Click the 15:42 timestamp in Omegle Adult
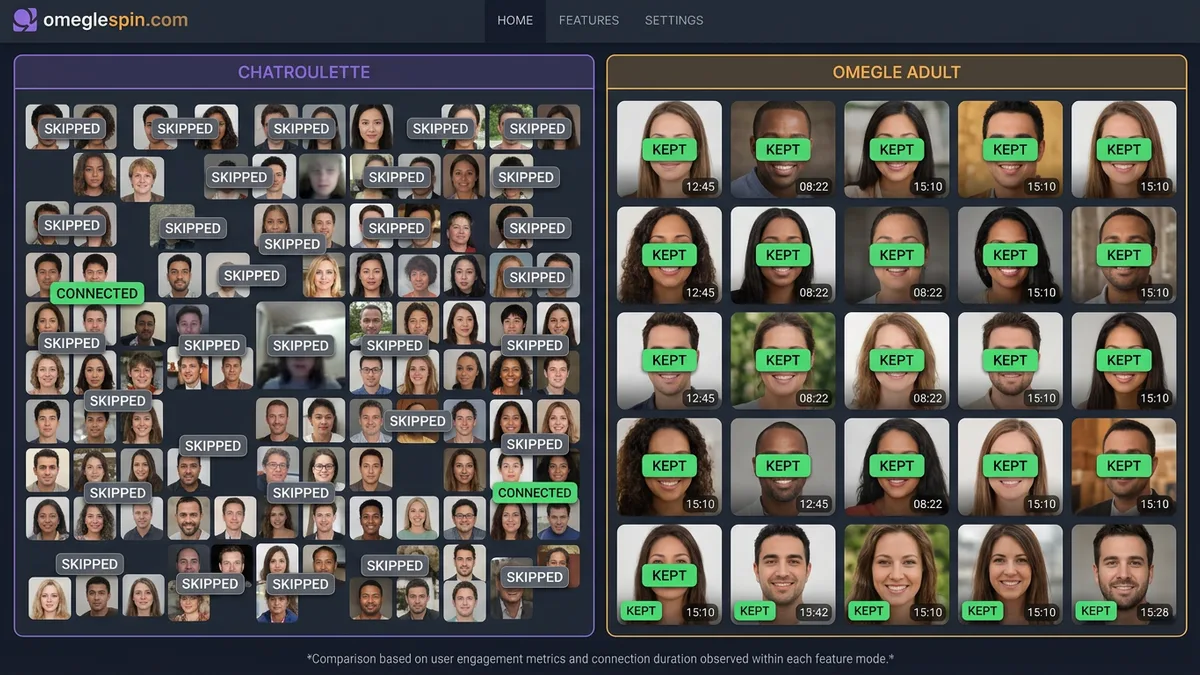1200x675 pixels. tap(814, 612)
